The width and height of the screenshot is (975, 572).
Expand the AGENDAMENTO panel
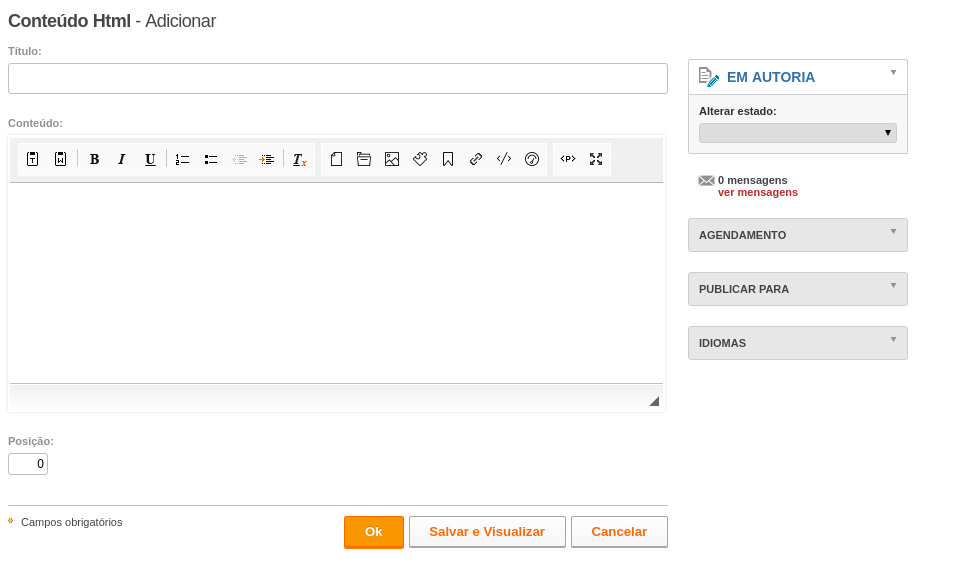coord(798,235)
